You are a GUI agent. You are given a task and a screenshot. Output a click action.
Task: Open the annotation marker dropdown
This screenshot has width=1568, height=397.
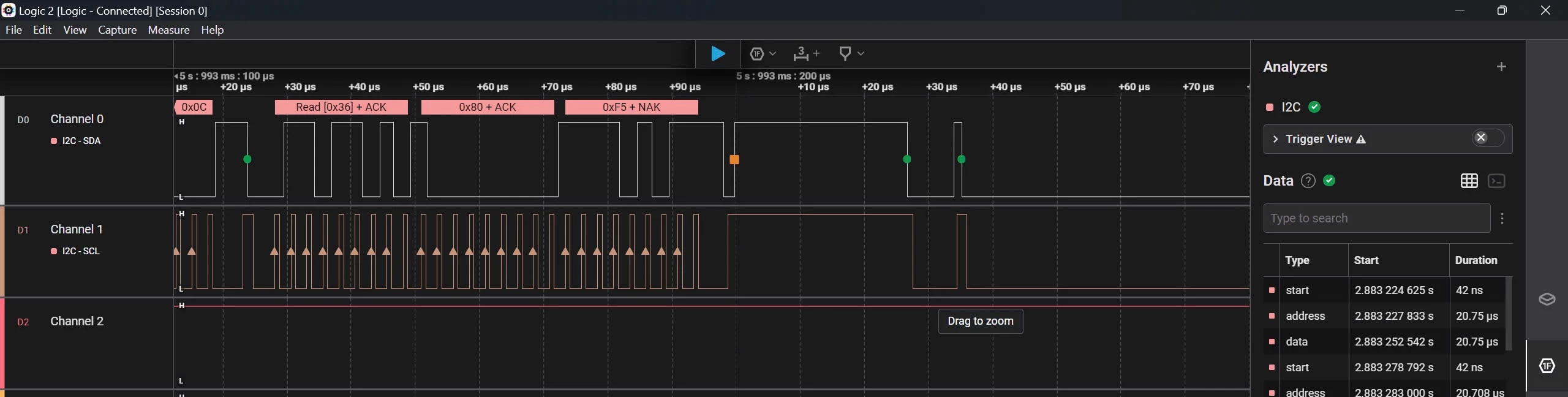click(x=851, y=54)
